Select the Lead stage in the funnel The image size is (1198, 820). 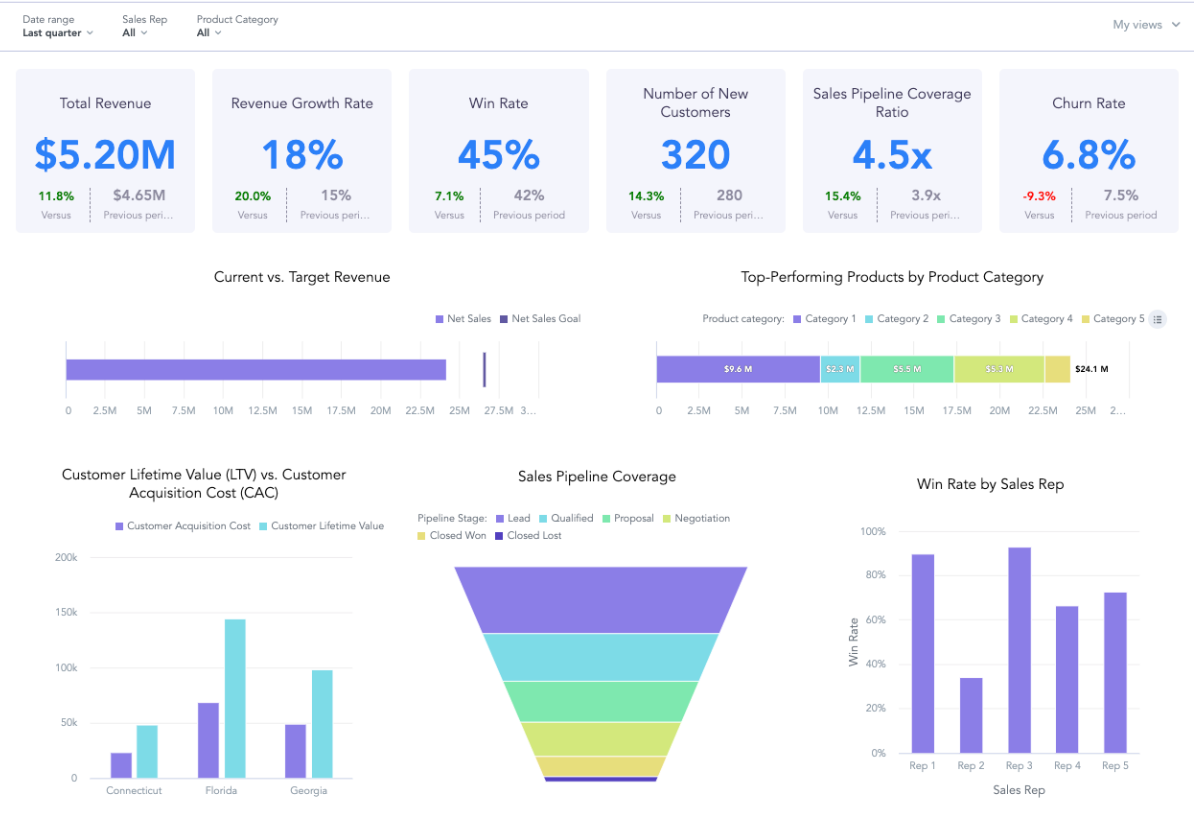click(x=600, y=599)
